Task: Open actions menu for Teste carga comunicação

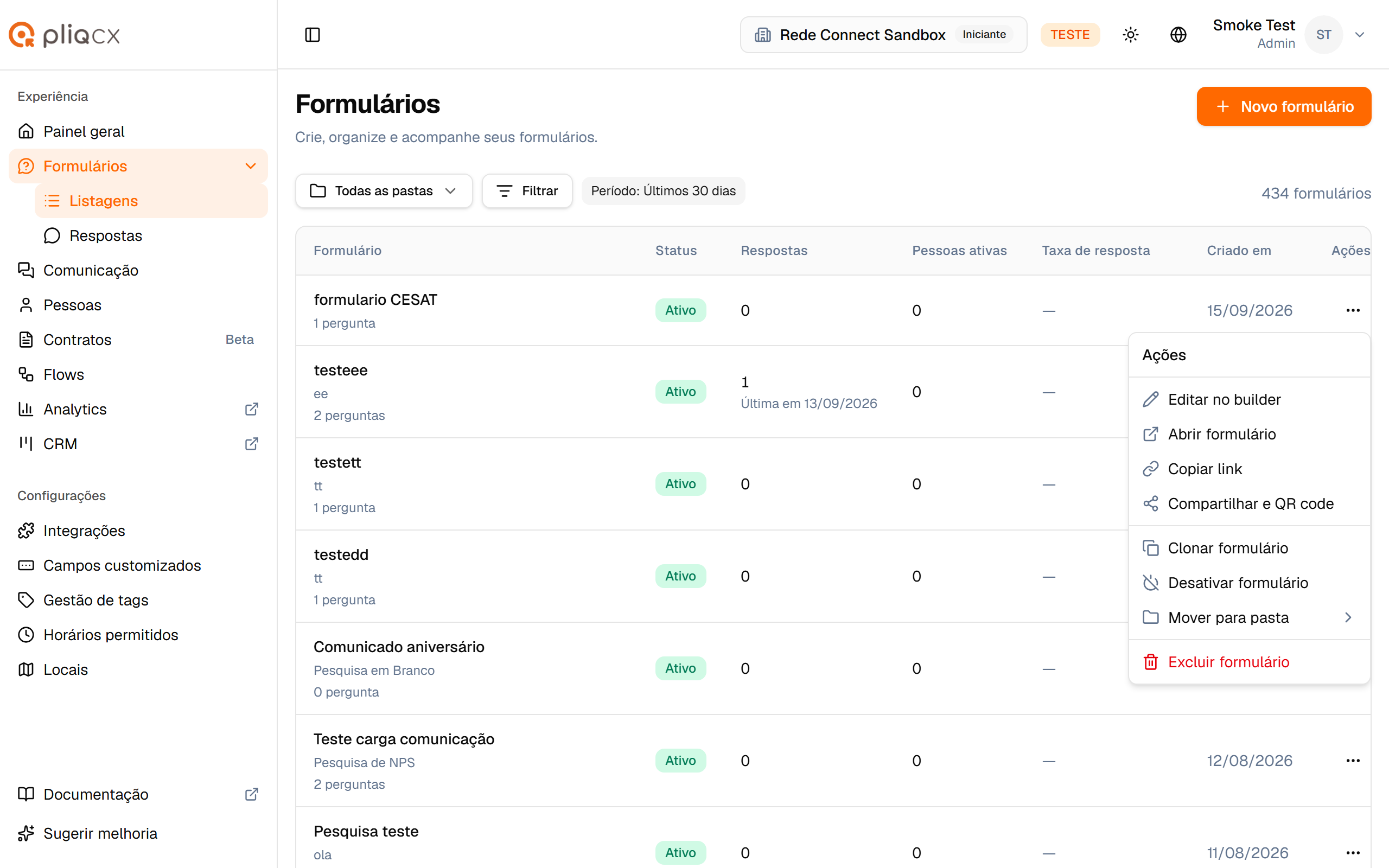Action: (1352, 761)
